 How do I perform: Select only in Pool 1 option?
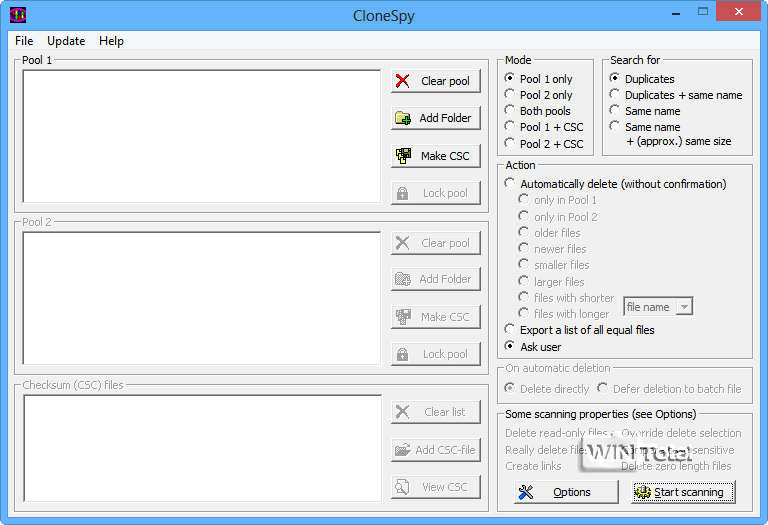coord(557,200)
